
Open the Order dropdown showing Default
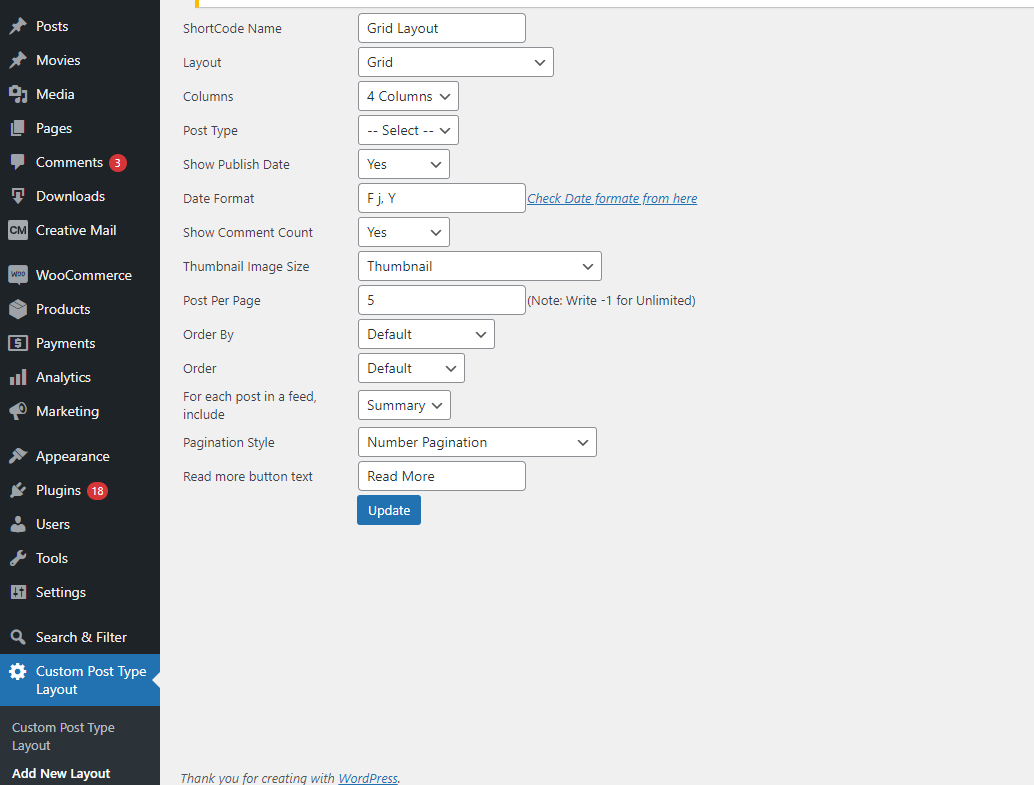(x=411, y=368)
